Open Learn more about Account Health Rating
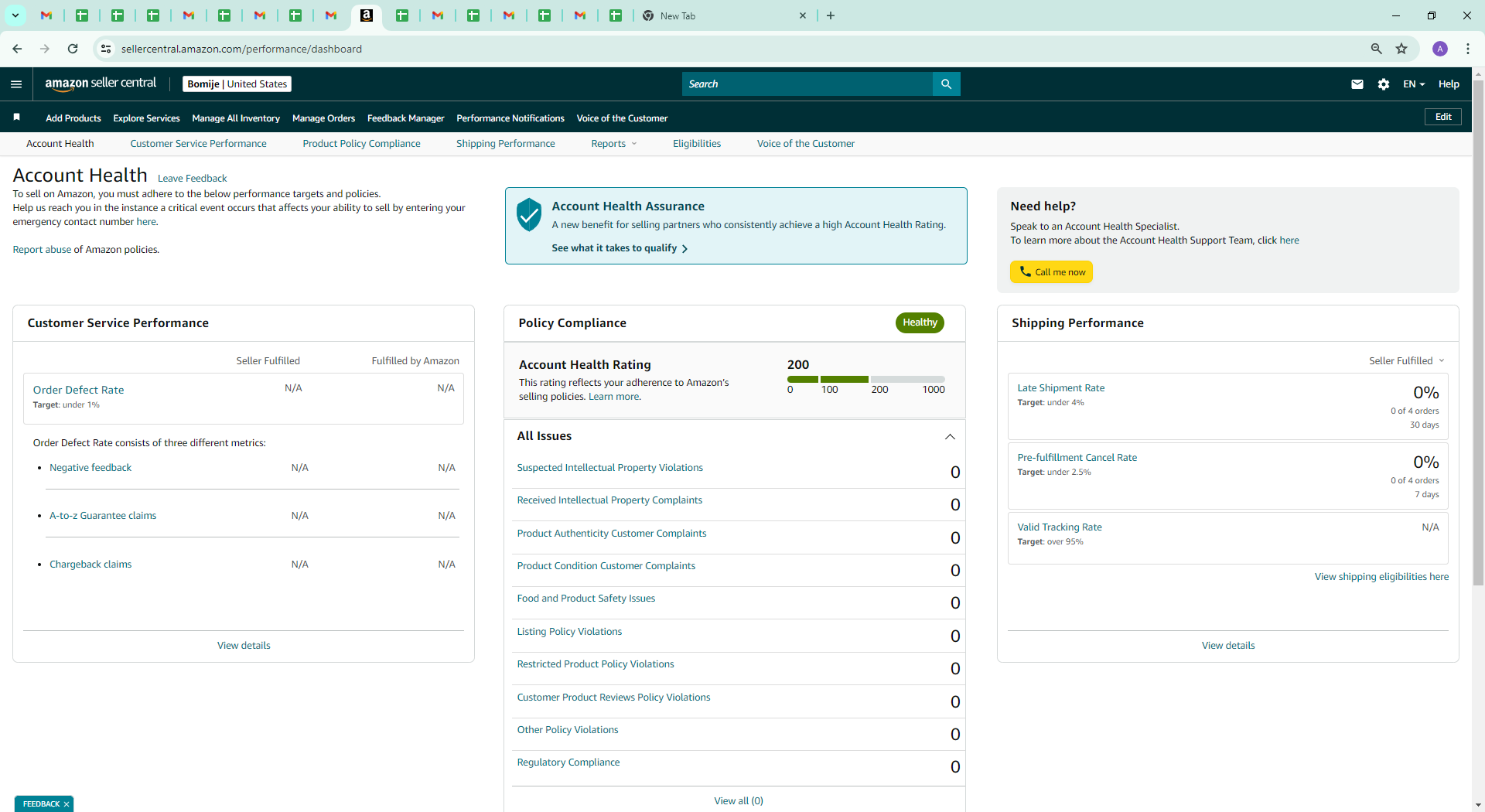The width and height of the screenshot is (1485, 812). 614,397
